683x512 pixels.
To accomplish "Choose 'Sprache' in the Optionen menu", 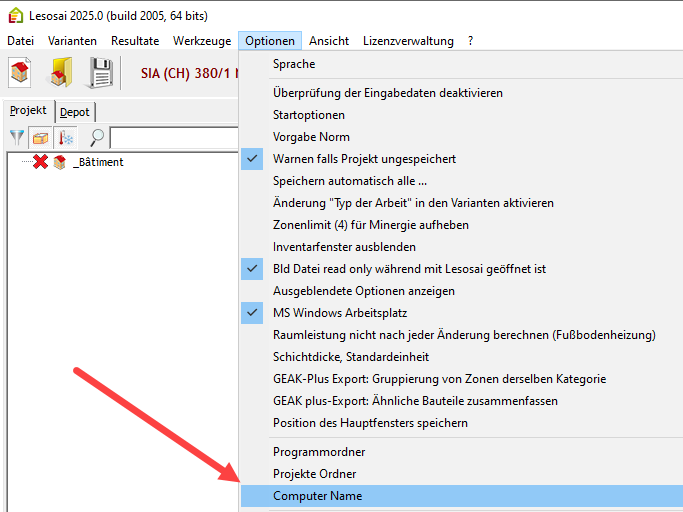I will 294,64.
